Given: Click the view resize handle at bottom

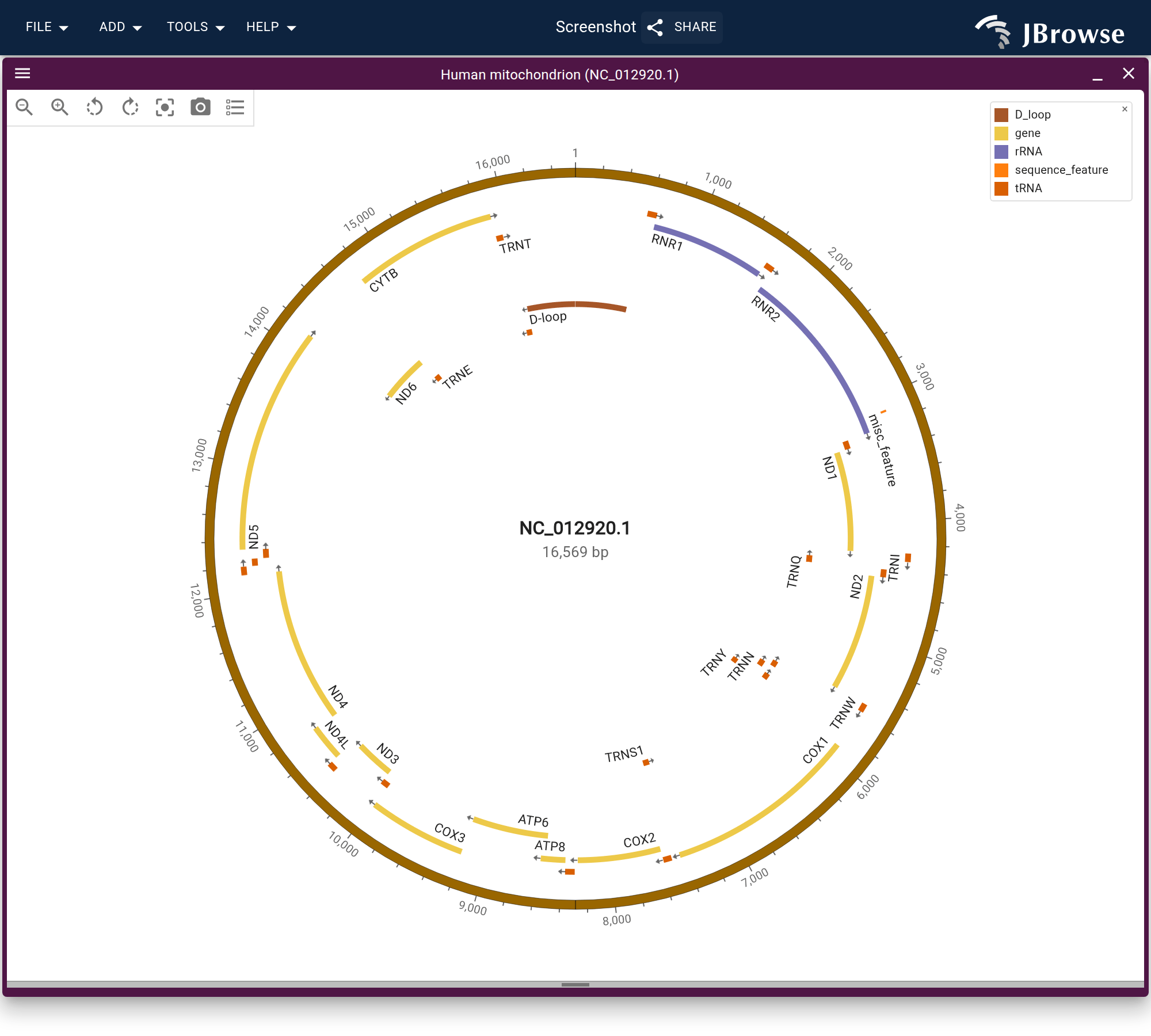Looking at the screenshot, I should click(x=575, y=985).
